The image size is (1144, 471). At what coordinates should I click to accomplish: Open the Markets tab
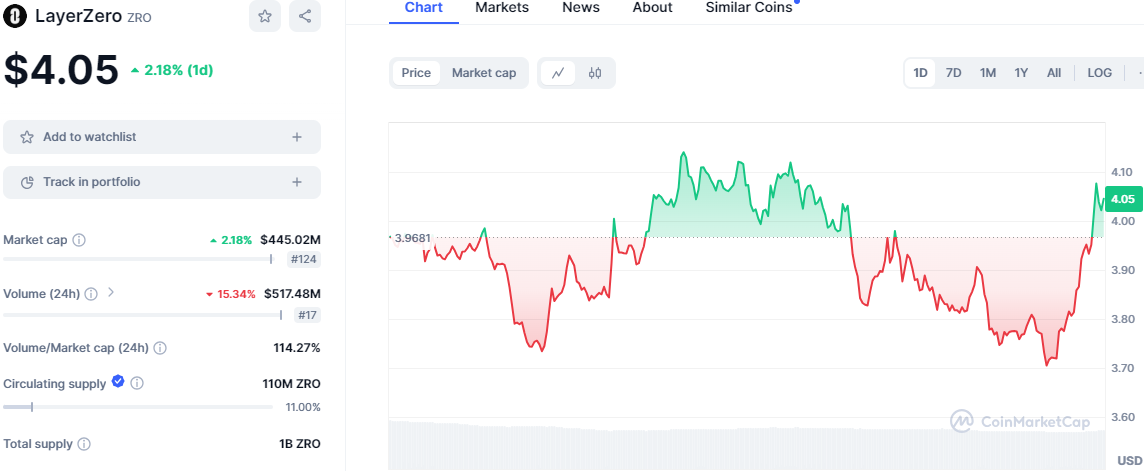[502, 8]
